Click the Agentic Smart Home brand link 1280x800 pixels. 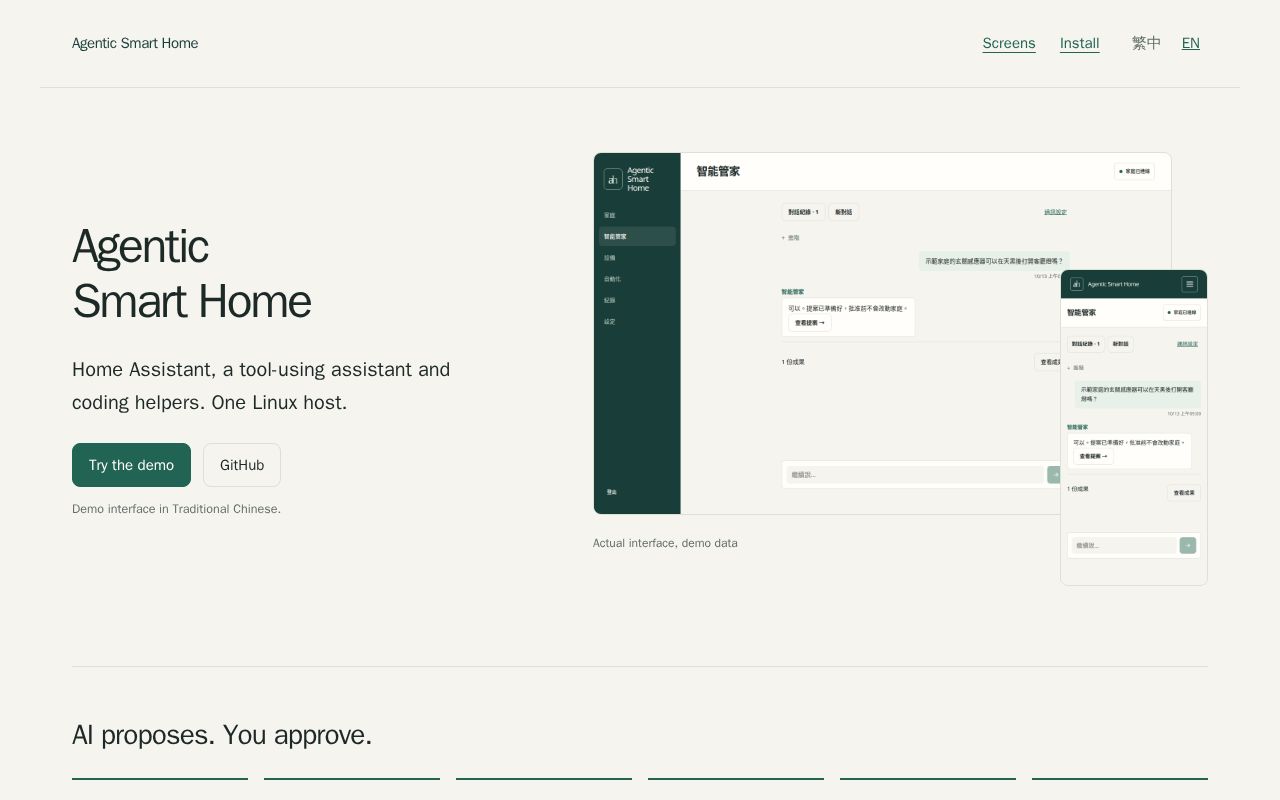[135, 43]
